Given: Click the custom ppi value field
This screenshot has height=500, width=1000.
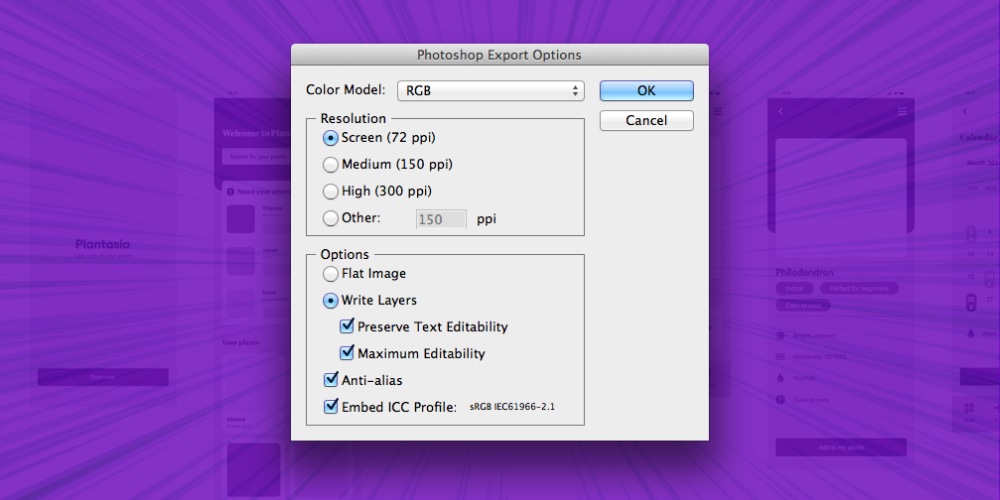Looking at the screenshot, I should [x=441, y=219].
